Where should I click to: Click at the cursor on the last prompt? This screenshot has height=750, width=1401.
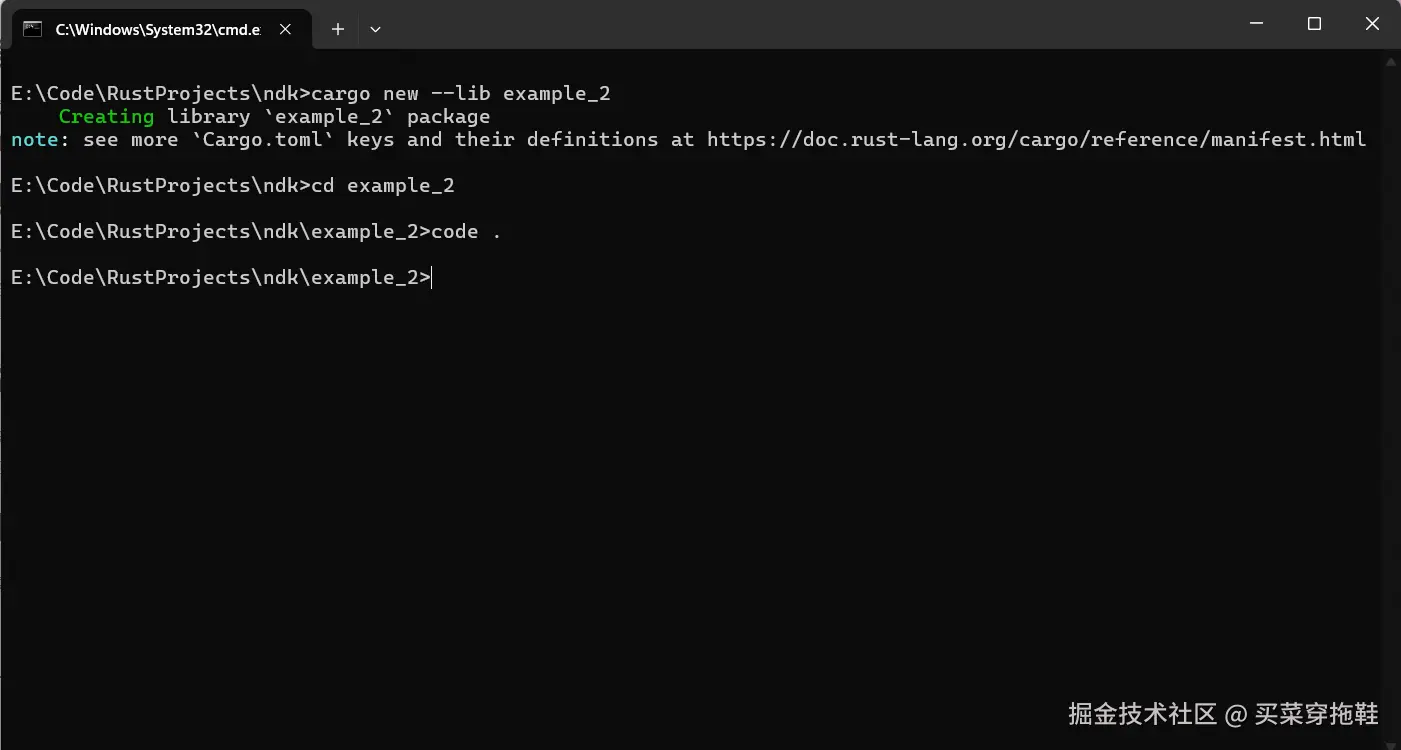[432, 278]
